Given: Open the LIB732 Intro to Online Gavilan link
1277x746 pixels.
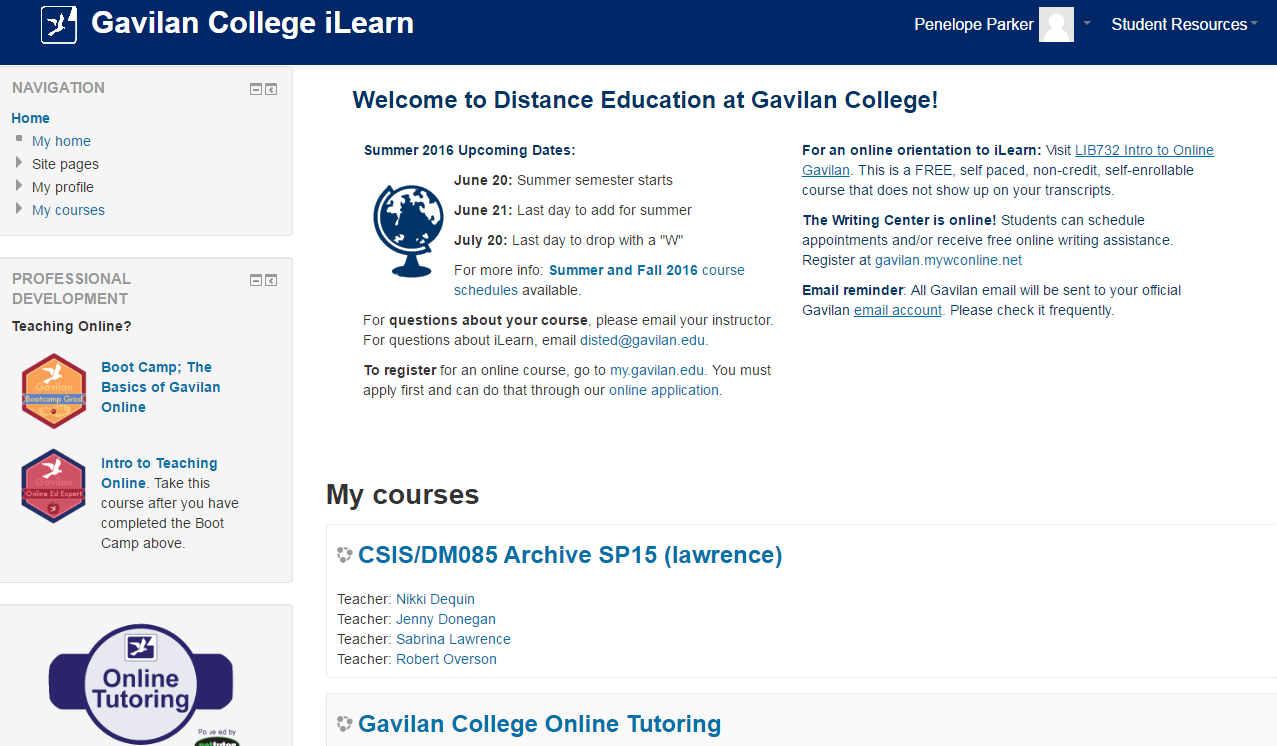Looking at the screenshot, I should [1144, 150].
